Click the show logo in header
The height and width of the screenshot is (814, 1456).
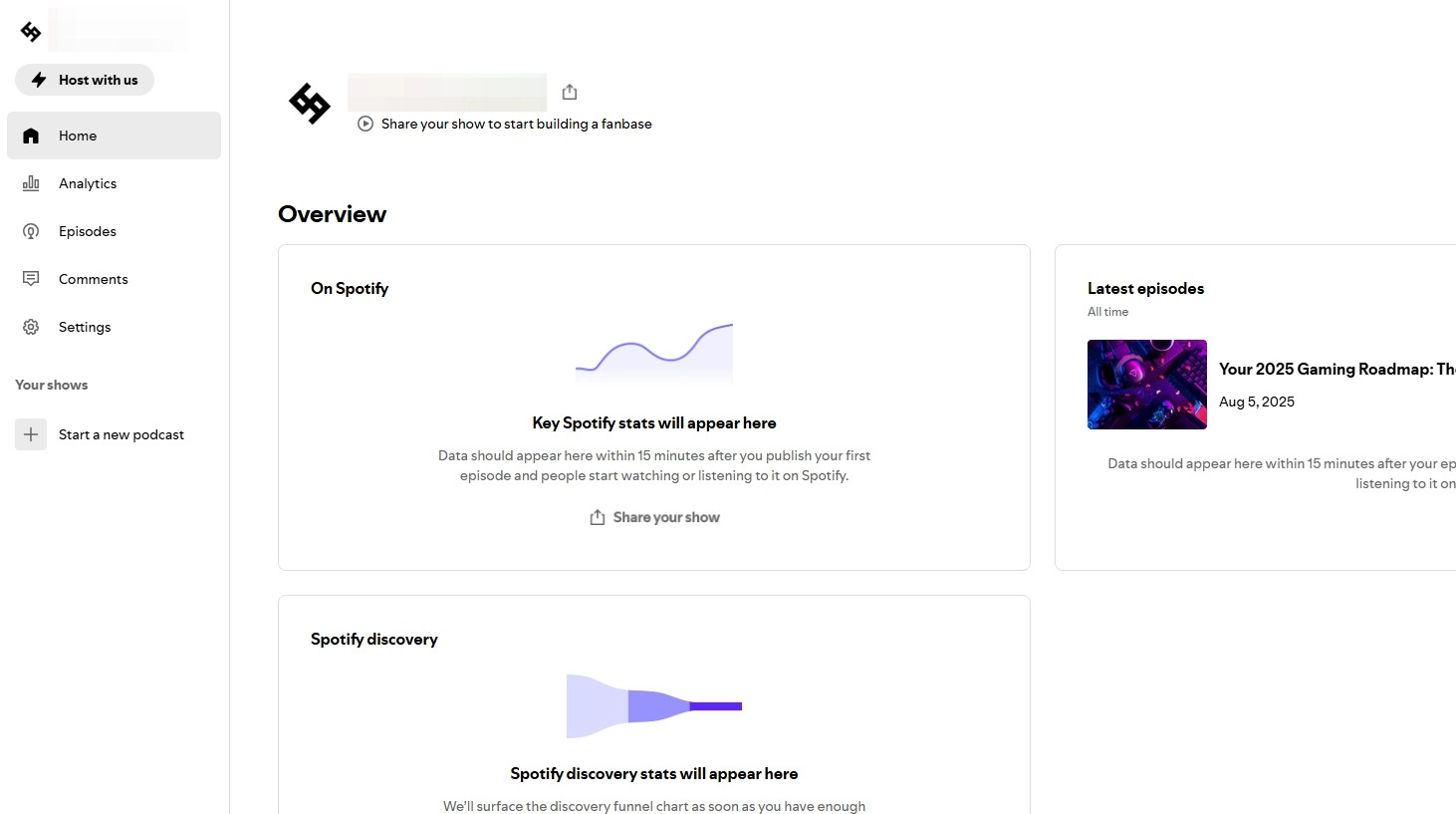310,103
